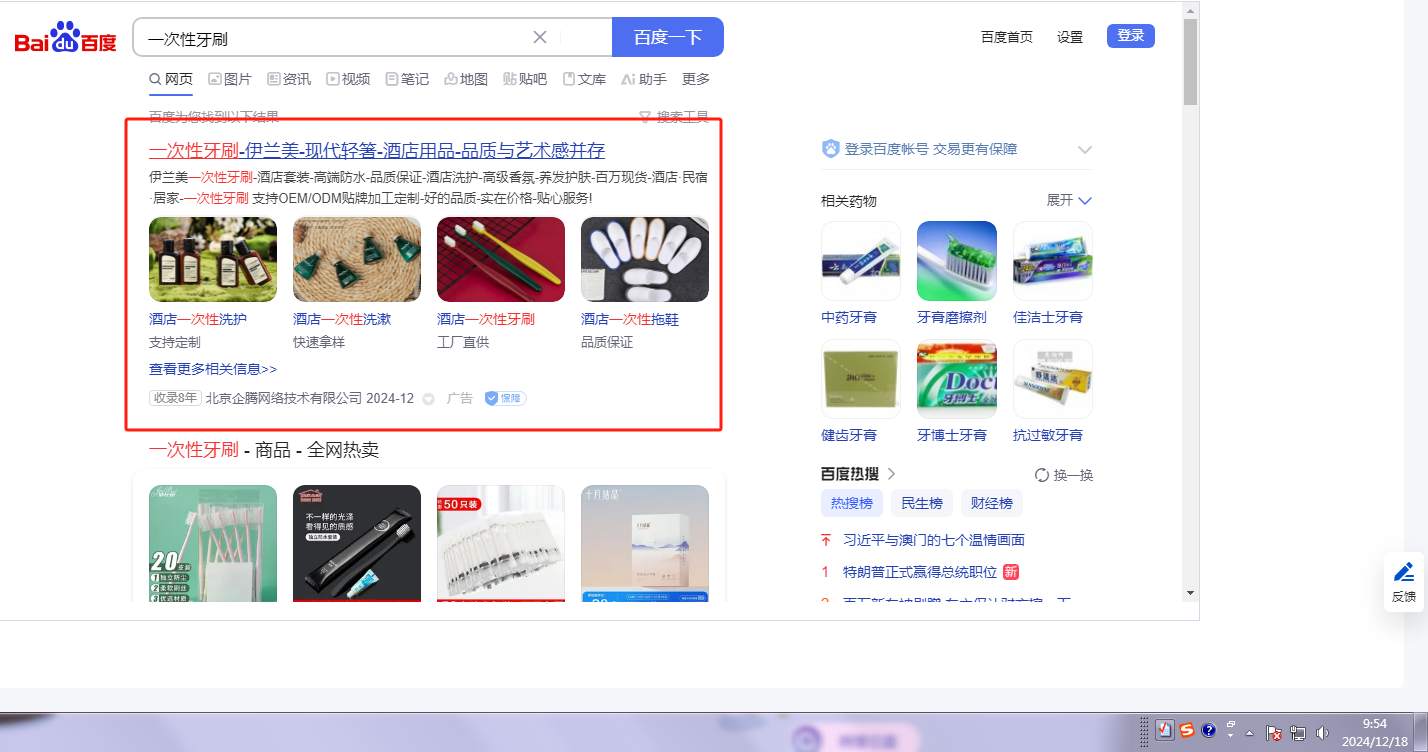Switch to the 财经榜 tab

[x=992, y=503]
